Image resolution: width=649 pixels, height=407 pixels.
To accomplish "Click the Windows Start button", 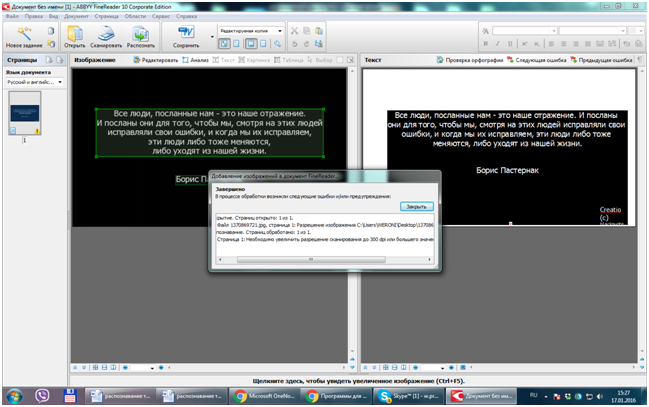I will [14, 396].
